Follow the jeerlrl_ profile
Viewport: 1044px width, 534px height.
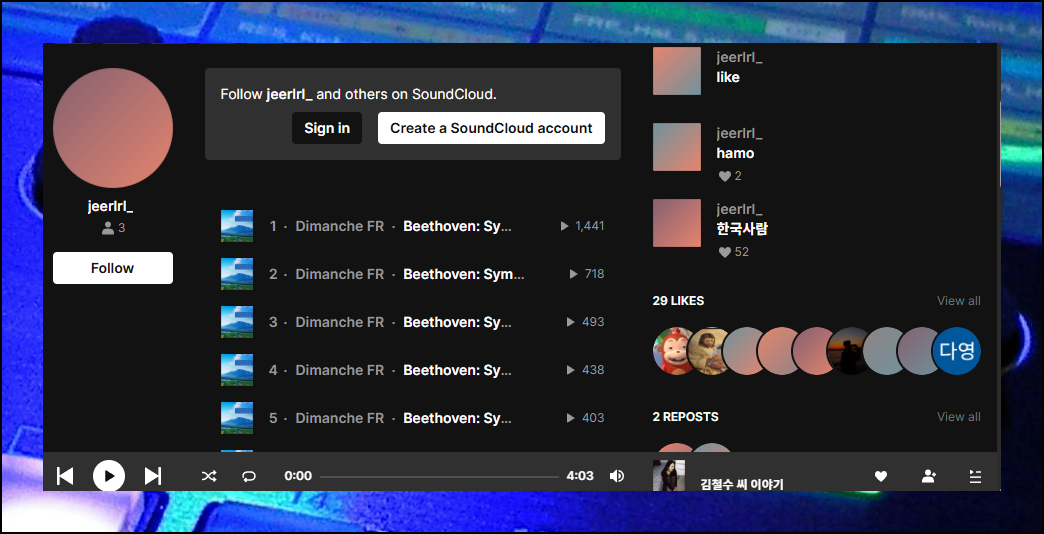[x=113, y=268]
